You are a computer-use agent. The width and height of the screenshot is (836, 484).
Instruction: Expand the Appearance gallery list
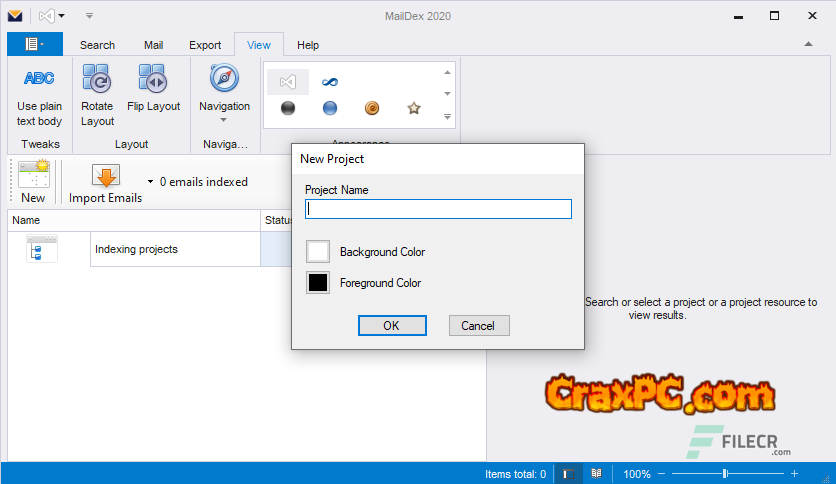(x=447, y=117)
